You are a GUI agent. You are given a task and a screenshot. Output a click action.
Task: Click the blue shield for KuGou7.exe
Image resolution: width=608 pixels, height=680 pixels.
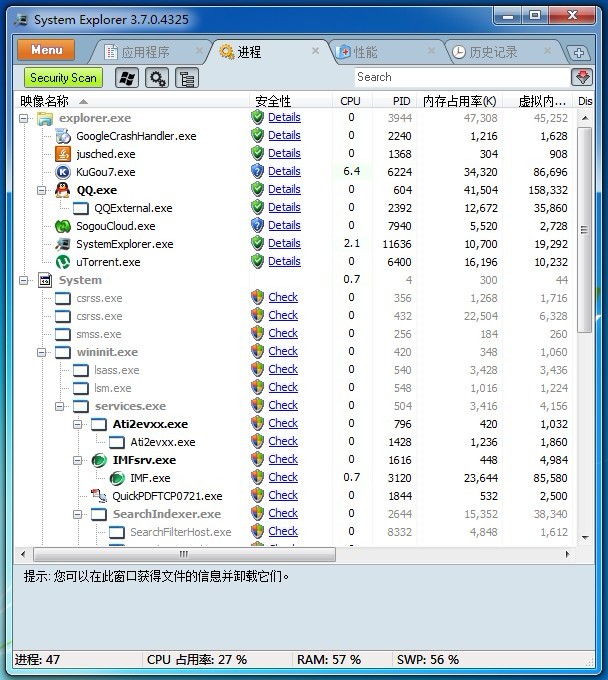tap(258, 171)
